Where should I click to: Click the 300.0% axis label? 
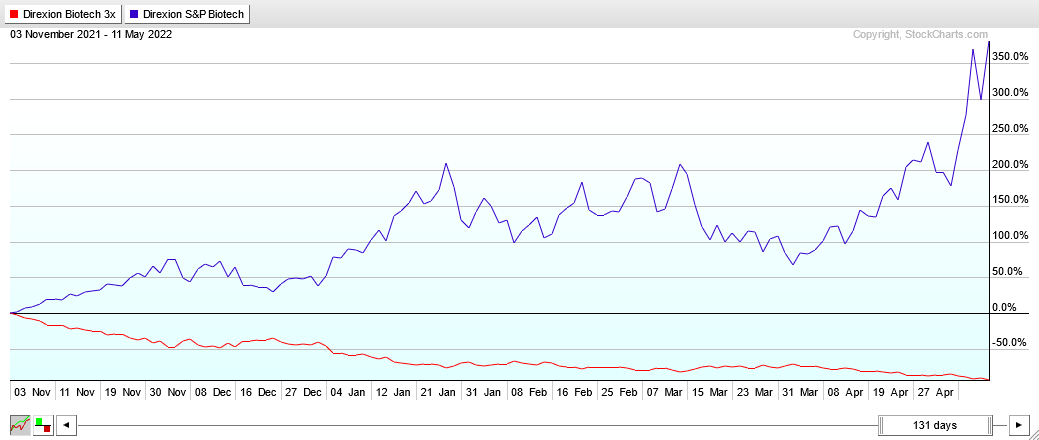pyautogui.click(x=1011, y=93)
